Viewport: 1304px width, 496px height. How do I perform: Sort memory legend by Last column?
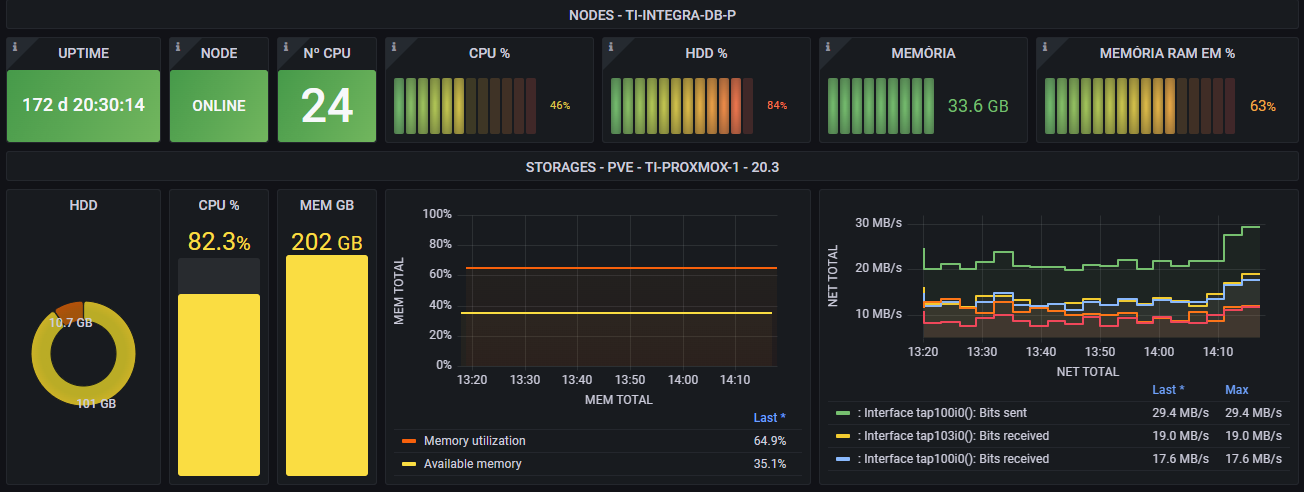coord(768,417)
